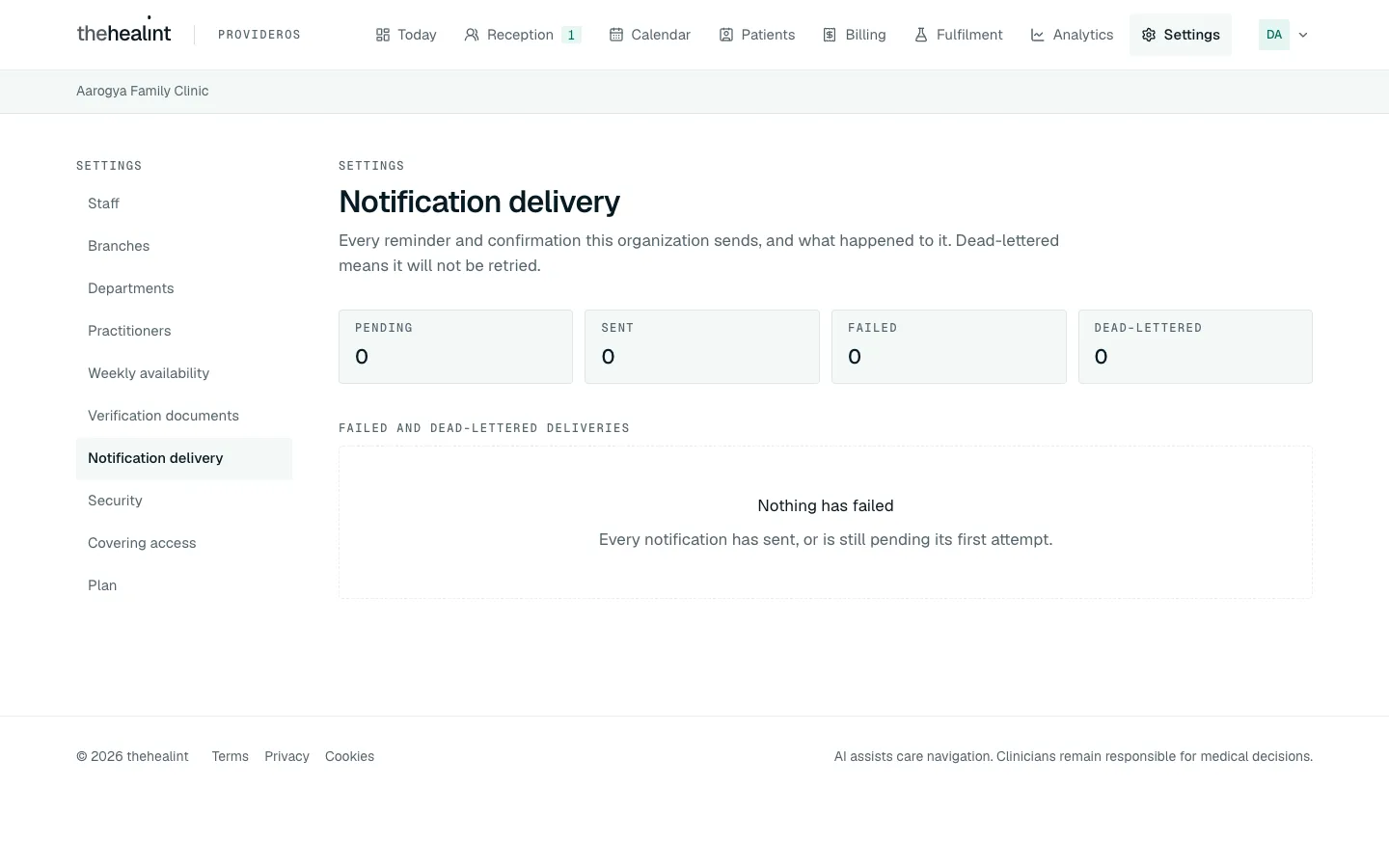View the Analytics tab label
Screen dimensions: 1389x868
point(1083,35)
